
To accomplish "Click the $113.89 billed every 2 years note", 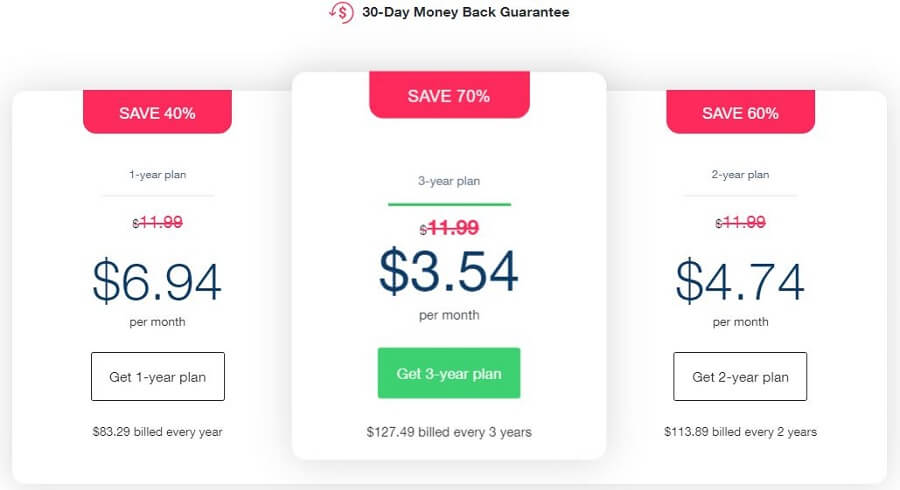I will point(740,431).
